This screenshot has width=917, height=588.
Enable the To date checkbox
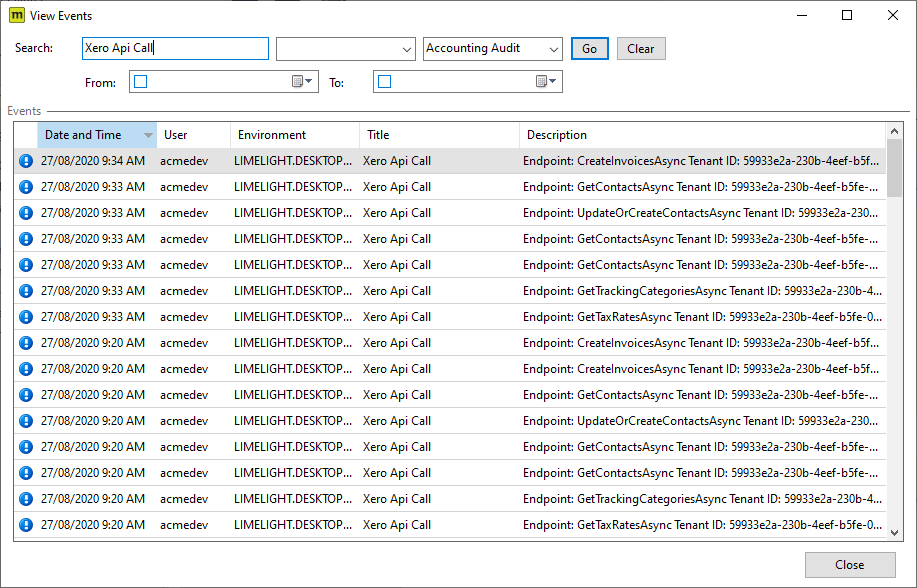(384, 82)
